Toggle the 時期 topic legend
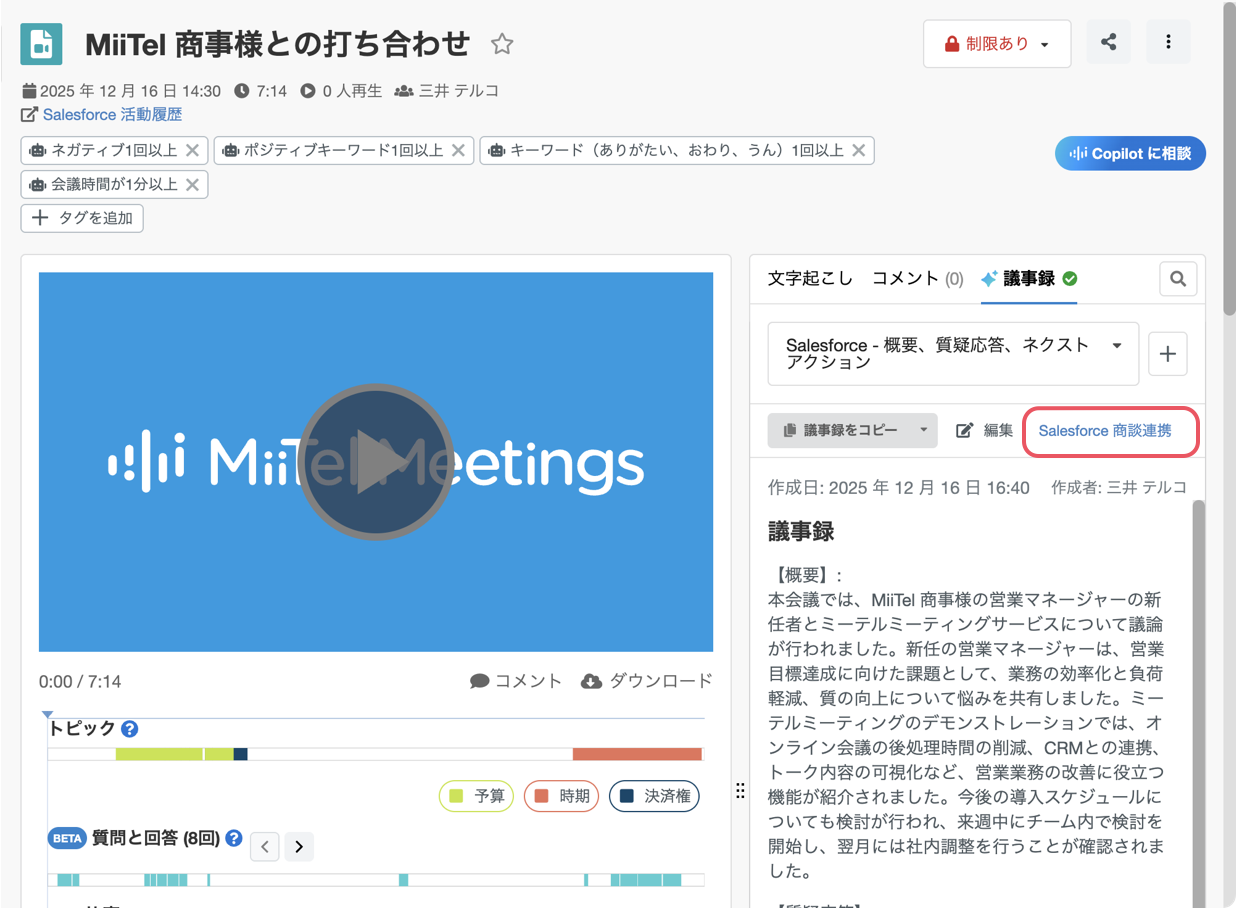The width and height of the screenshot is (1236, 908). tap(561, 796)
